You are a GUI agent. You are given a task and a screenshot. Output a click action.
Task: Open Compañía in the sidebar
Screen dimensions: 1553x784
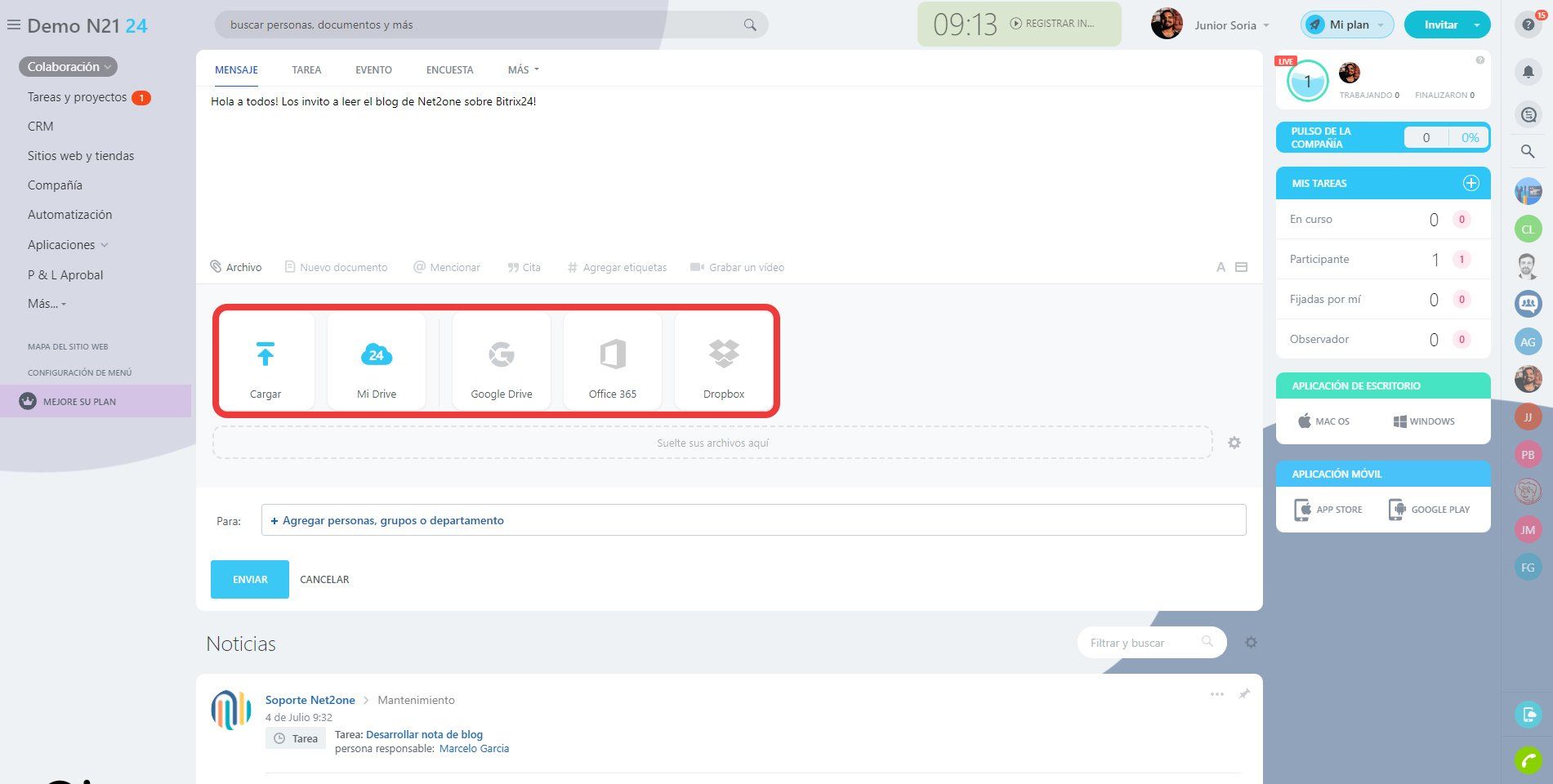coord(55,185)
